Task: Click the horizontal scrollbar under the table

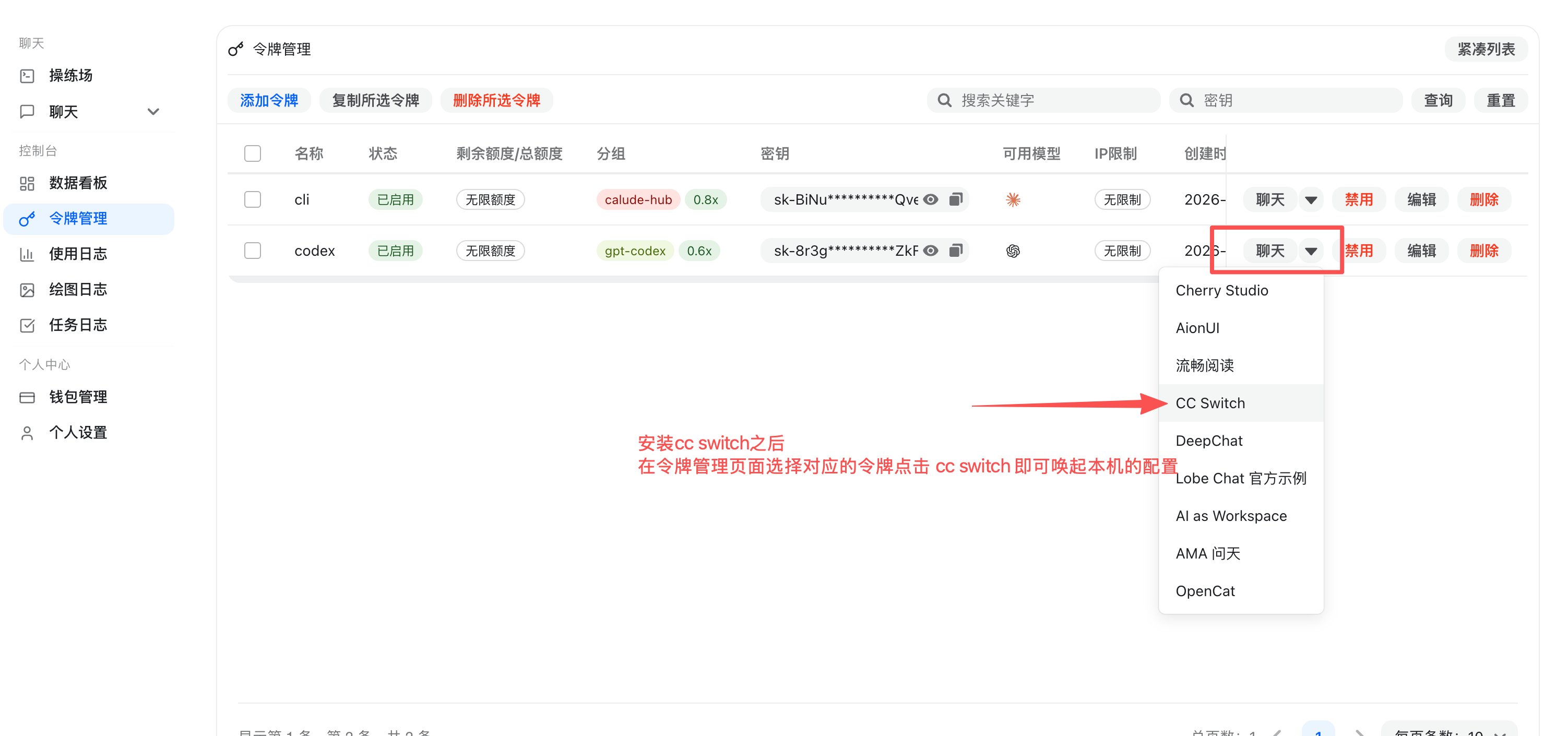Action: click(x=694, y=279)
